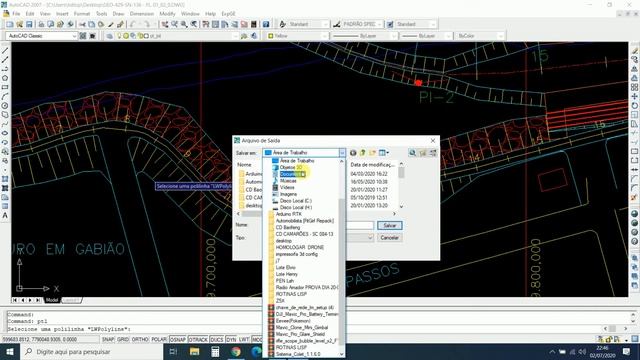Click the Cut scissors icon
640x360 pixels.
click(82, 24)
